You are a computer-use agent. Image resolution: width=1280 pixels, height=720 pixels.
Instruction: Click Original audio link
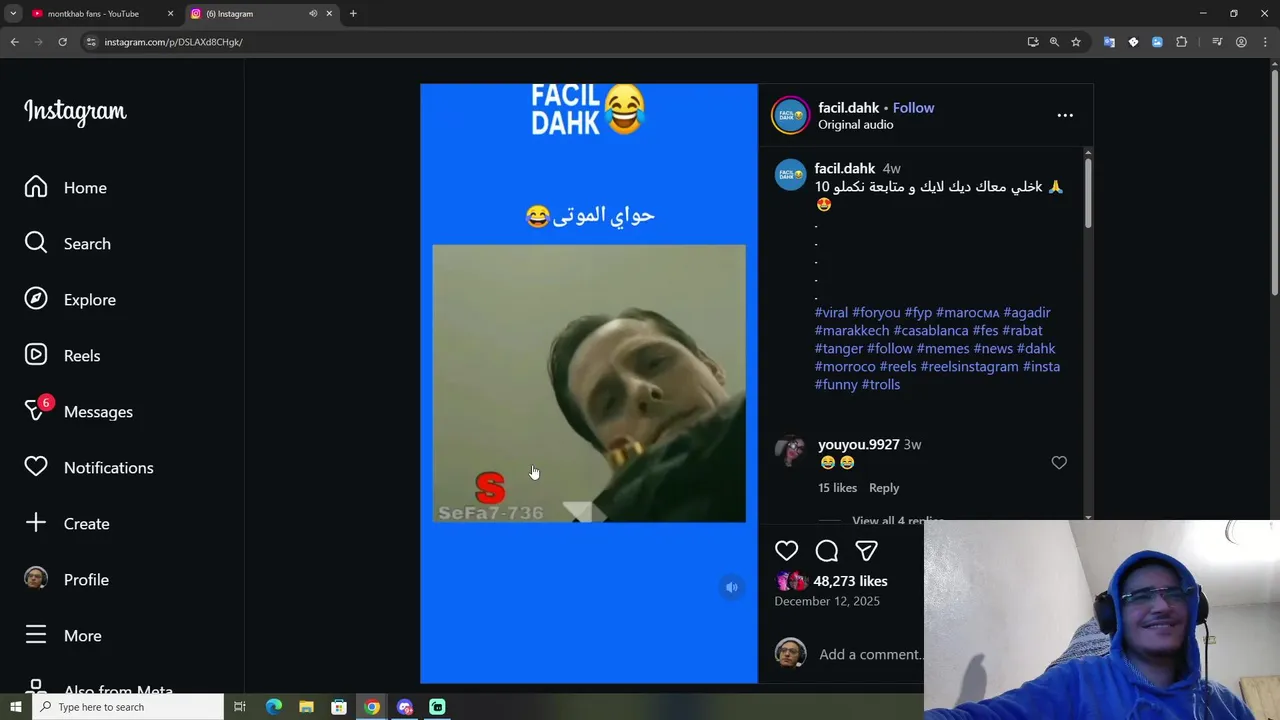tap(855, 125)
